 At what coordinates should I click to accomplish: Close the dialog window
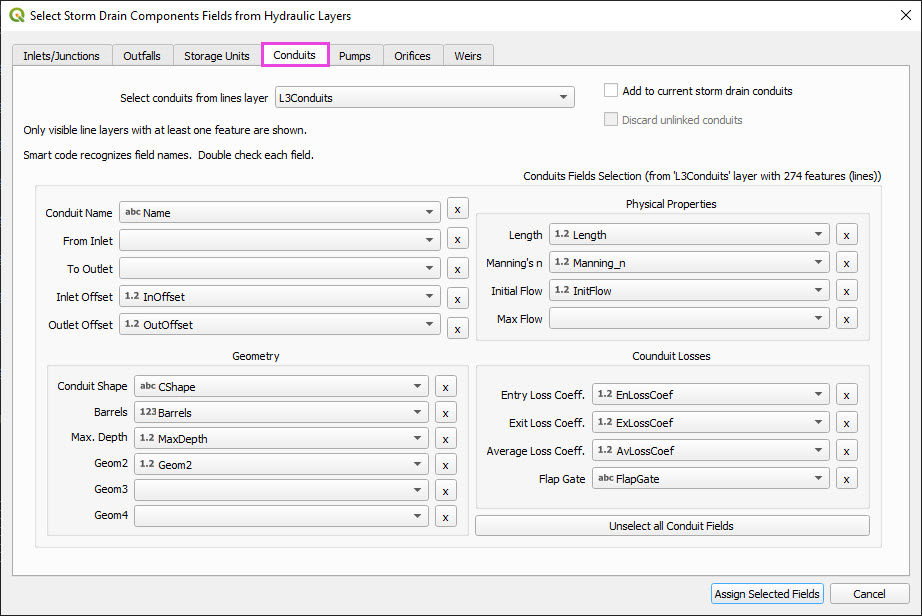coord(899,16)
